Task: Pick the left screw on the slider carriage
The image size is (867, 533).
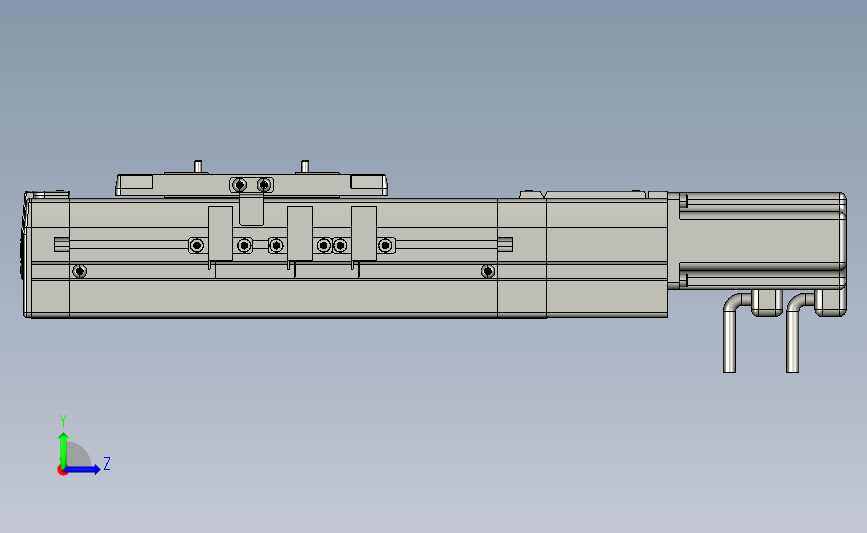Action: click(x=239, y=185)
